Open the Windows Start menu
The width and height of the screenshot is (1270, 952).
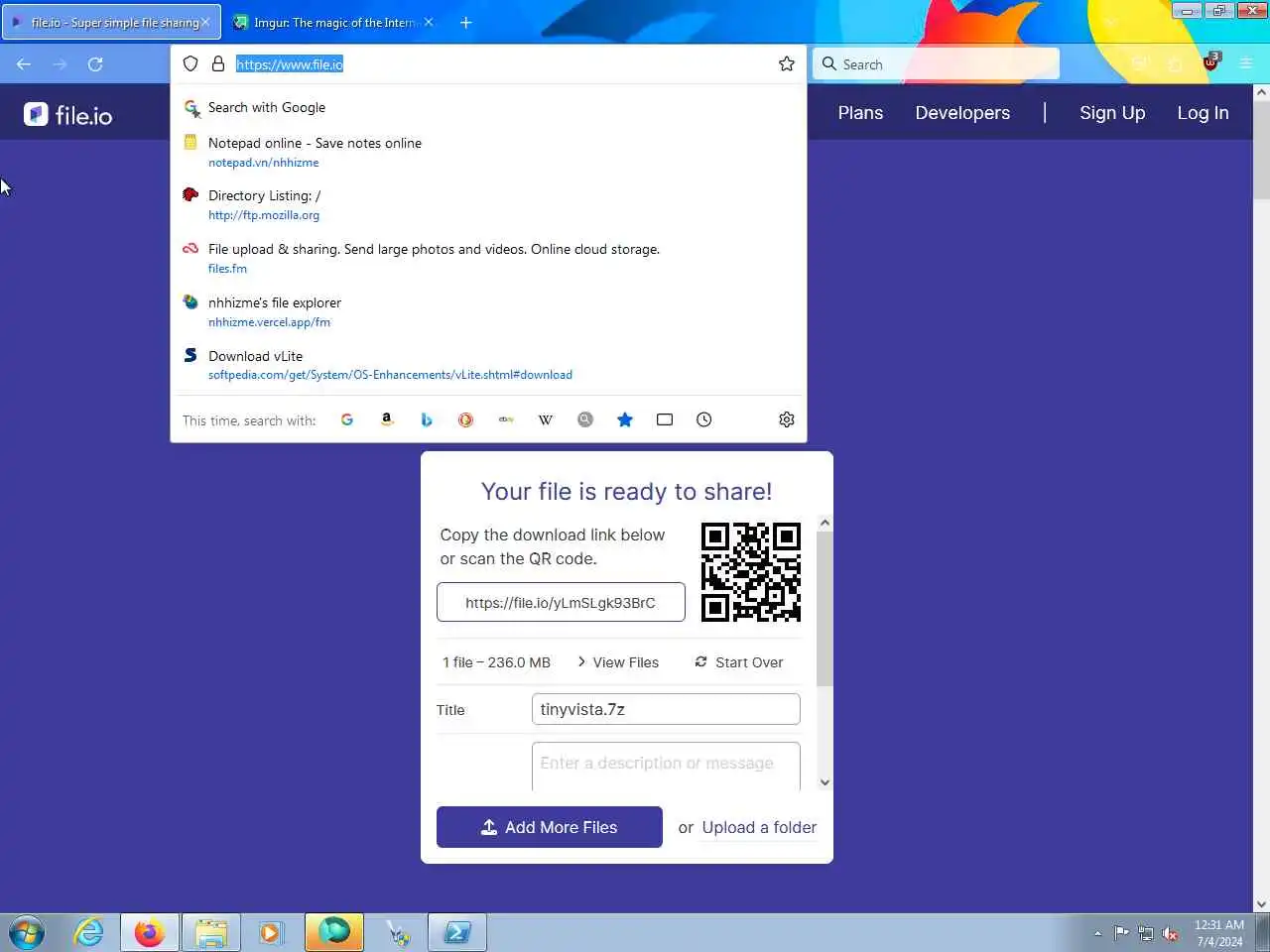point(27,933)
